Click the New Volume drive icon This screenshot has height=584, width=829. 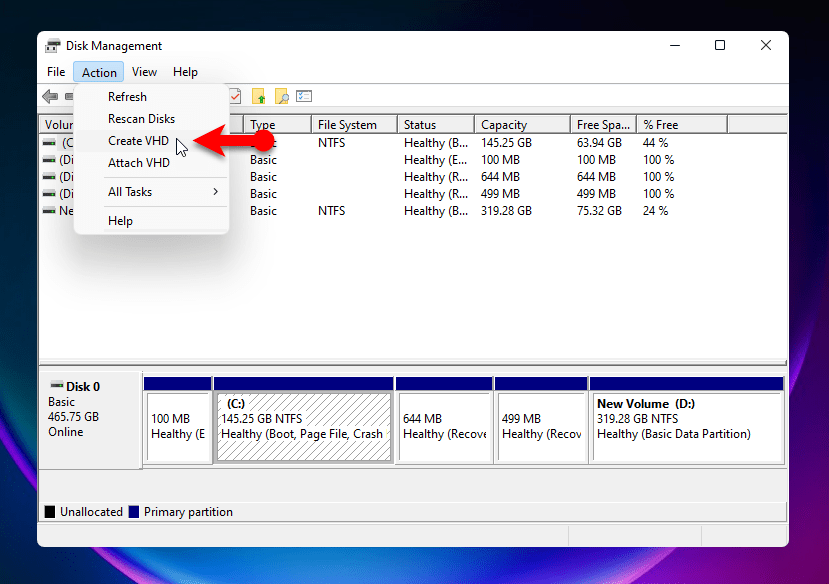[48, 211]
